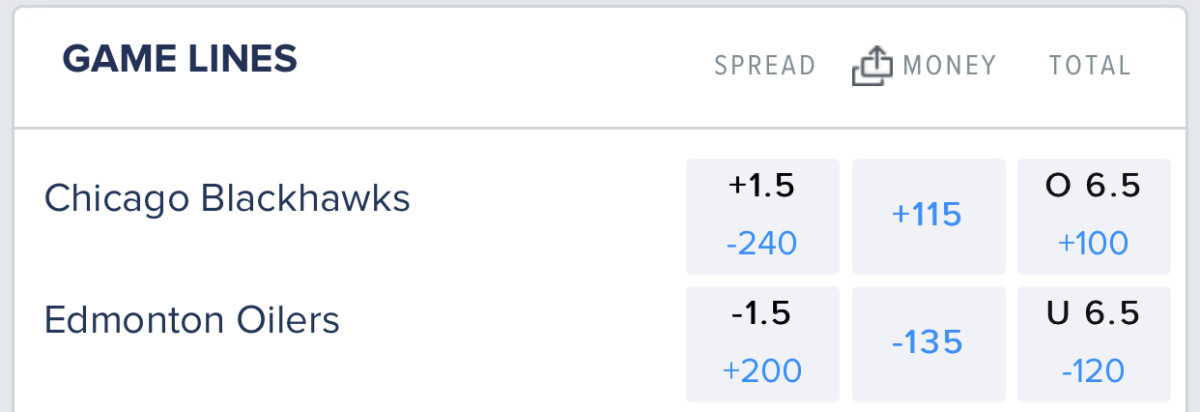Click the O 6.5 over label
The width and height of the screenshot is (1200, 412).
tap(1093, 187)
